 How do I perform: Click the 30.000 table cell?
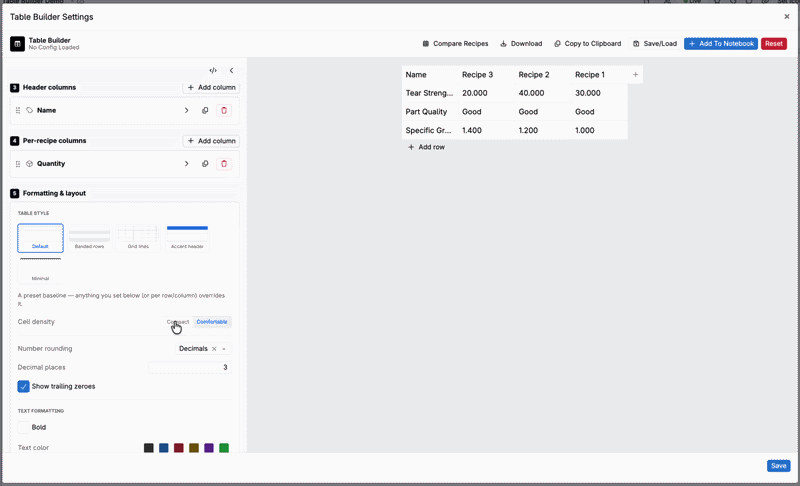point(599,93)
